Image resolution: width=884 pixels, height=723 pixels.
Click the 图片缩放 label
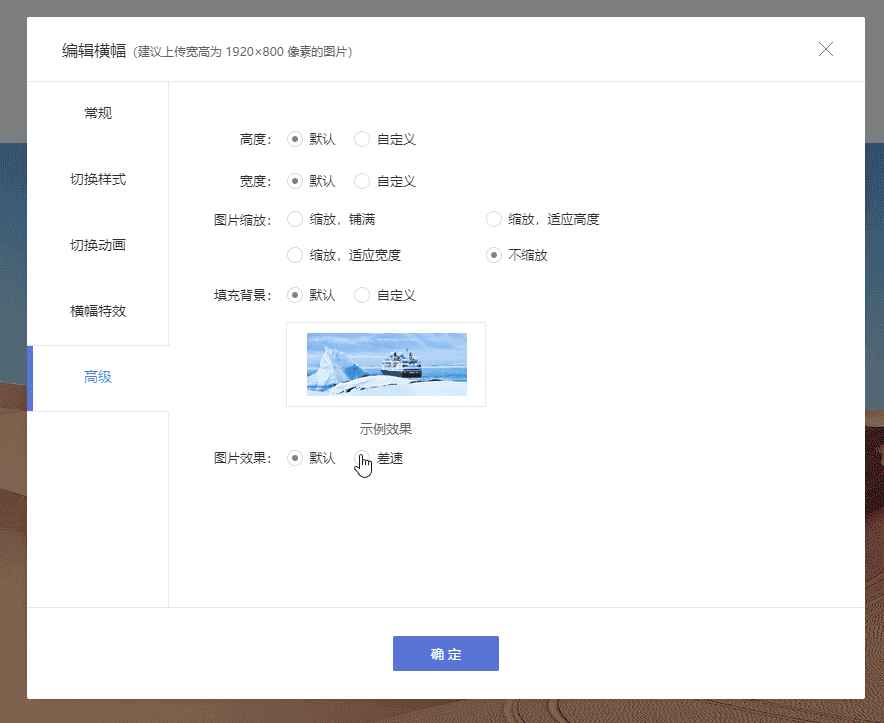coord(242,220)
